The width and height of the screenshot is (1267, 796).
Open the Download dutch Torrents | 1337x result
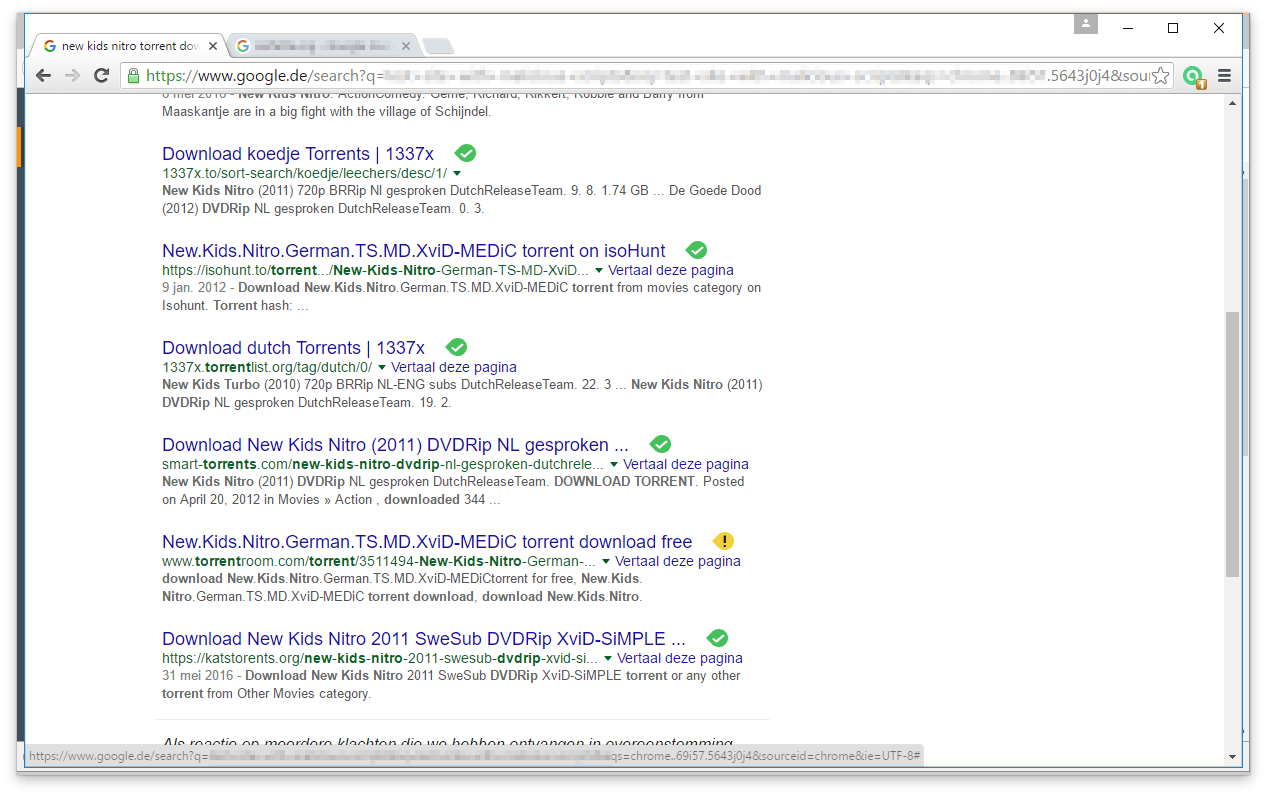point(294,347)
